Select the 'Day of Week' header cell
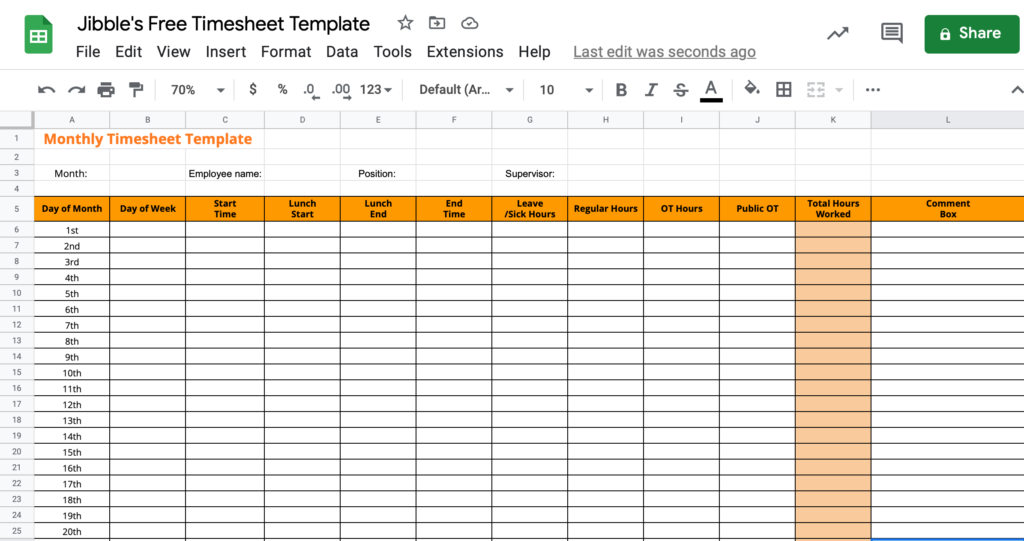The width and height of the screenshot is (1024, 541). (148, 209)
